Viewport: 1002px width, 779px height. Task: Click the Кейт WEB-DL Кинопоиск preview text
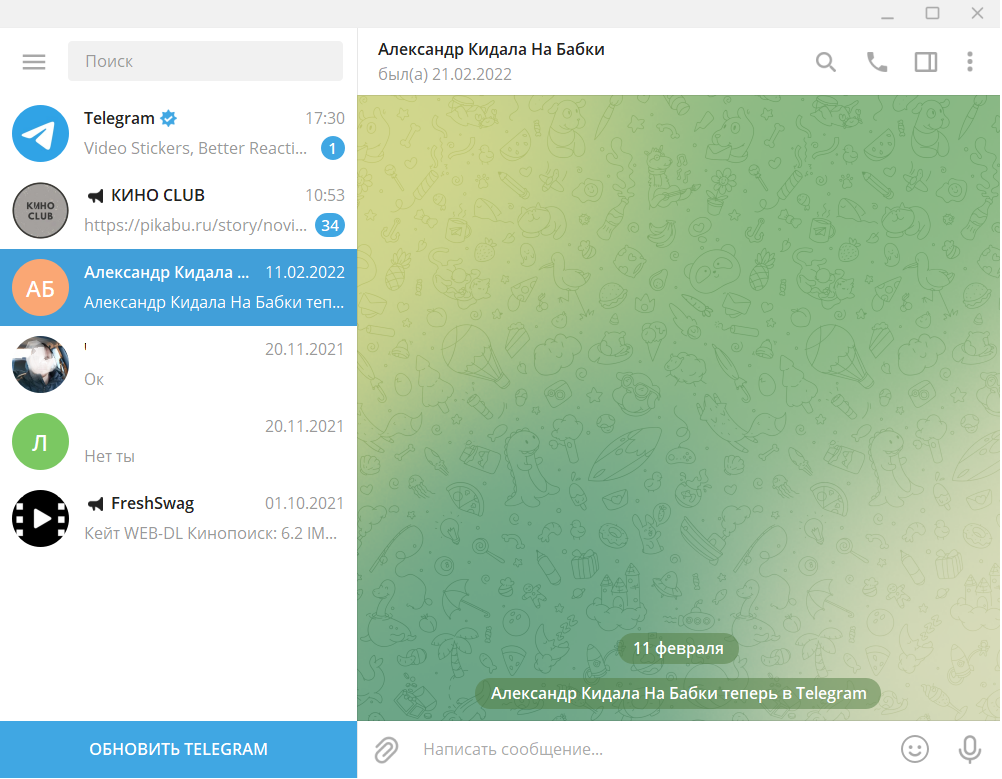coord(210,533)
